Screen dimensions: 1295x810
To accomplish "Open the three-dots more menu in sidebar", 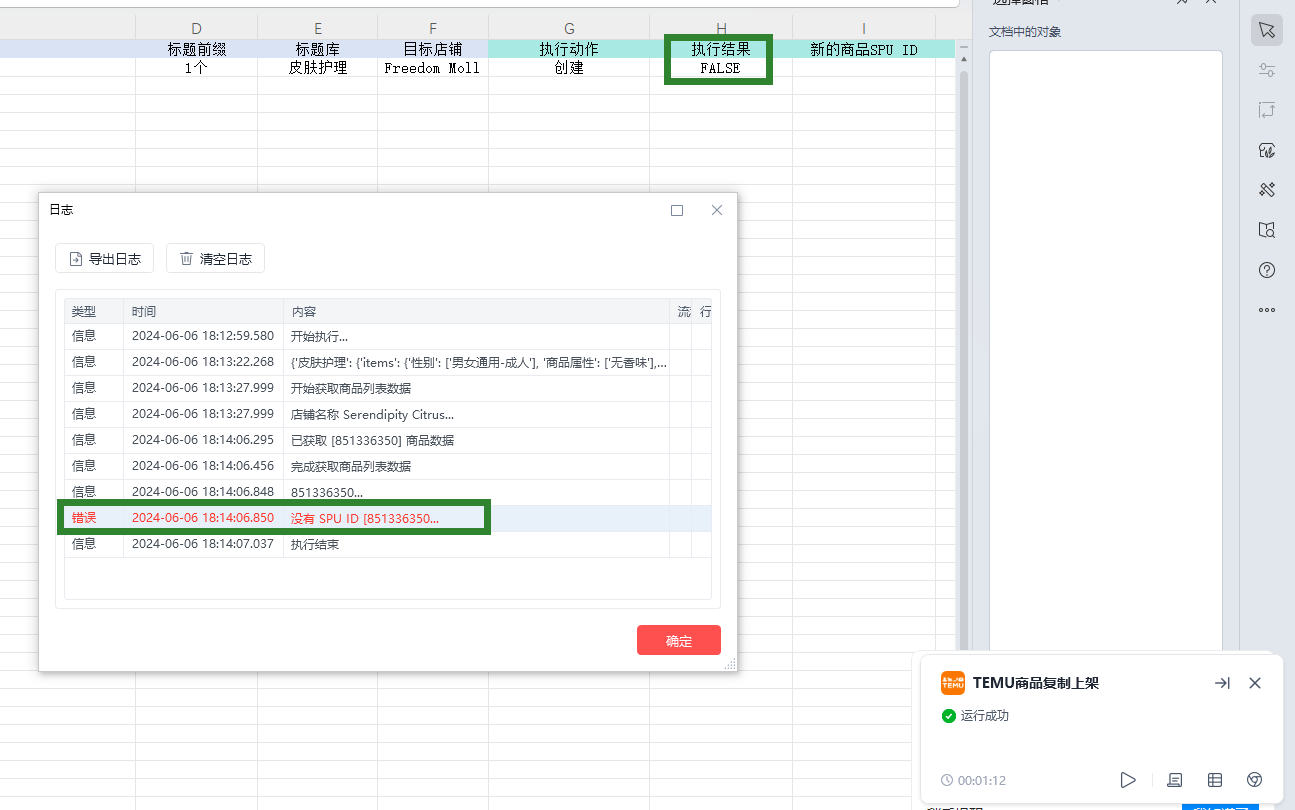I will (x=1267, y=310).
